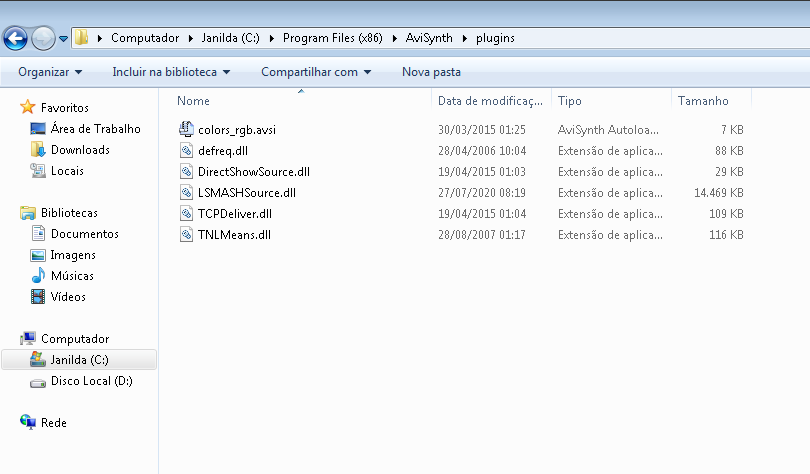Expand arrow before Computador breadcrumb

pos(100,38)
